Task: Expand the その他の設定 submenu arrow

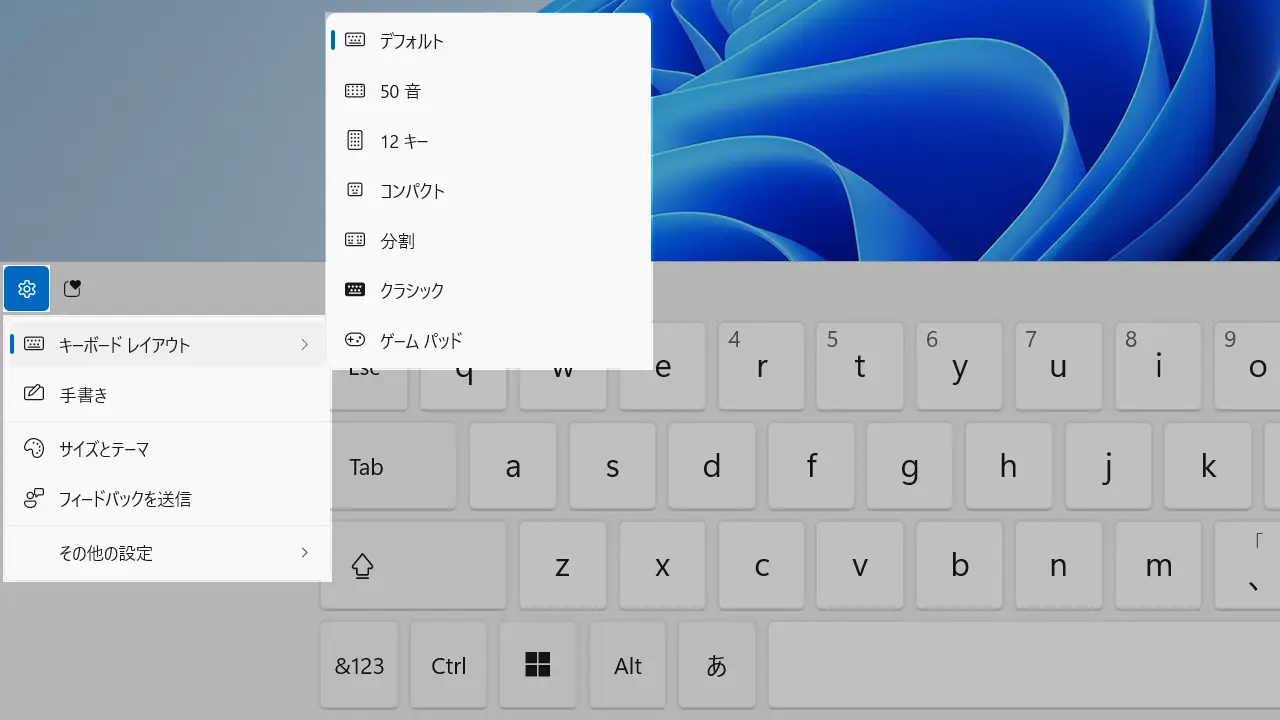Action: 304,553
